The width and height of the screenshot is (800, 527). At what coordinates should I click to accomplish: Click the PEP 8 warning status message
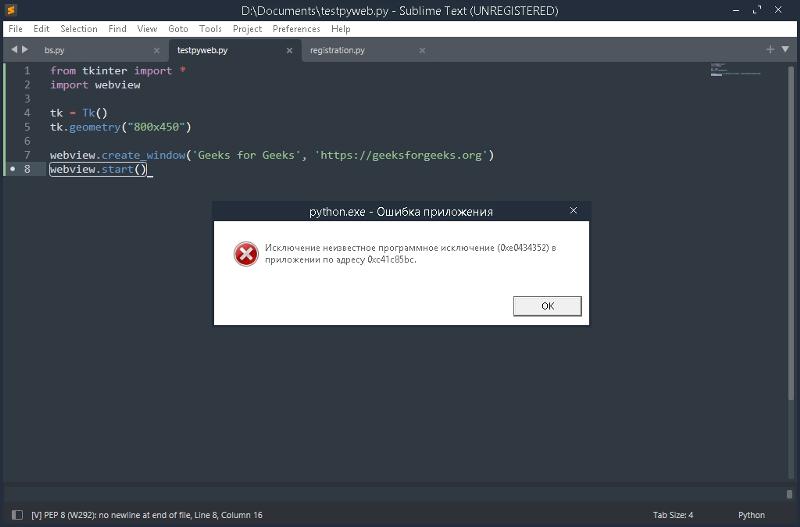(x=147, y=515)
